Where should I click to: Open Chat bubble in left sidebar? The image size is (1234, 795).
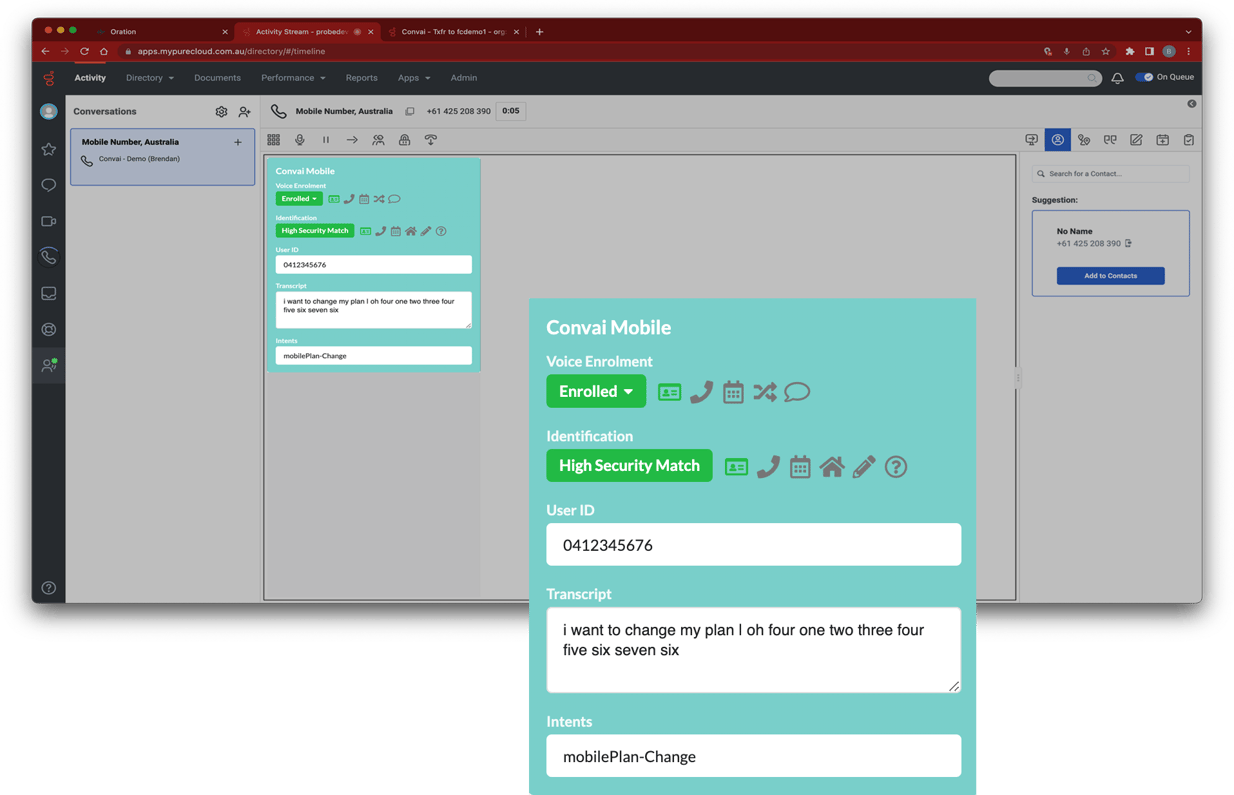coord(49,185)
